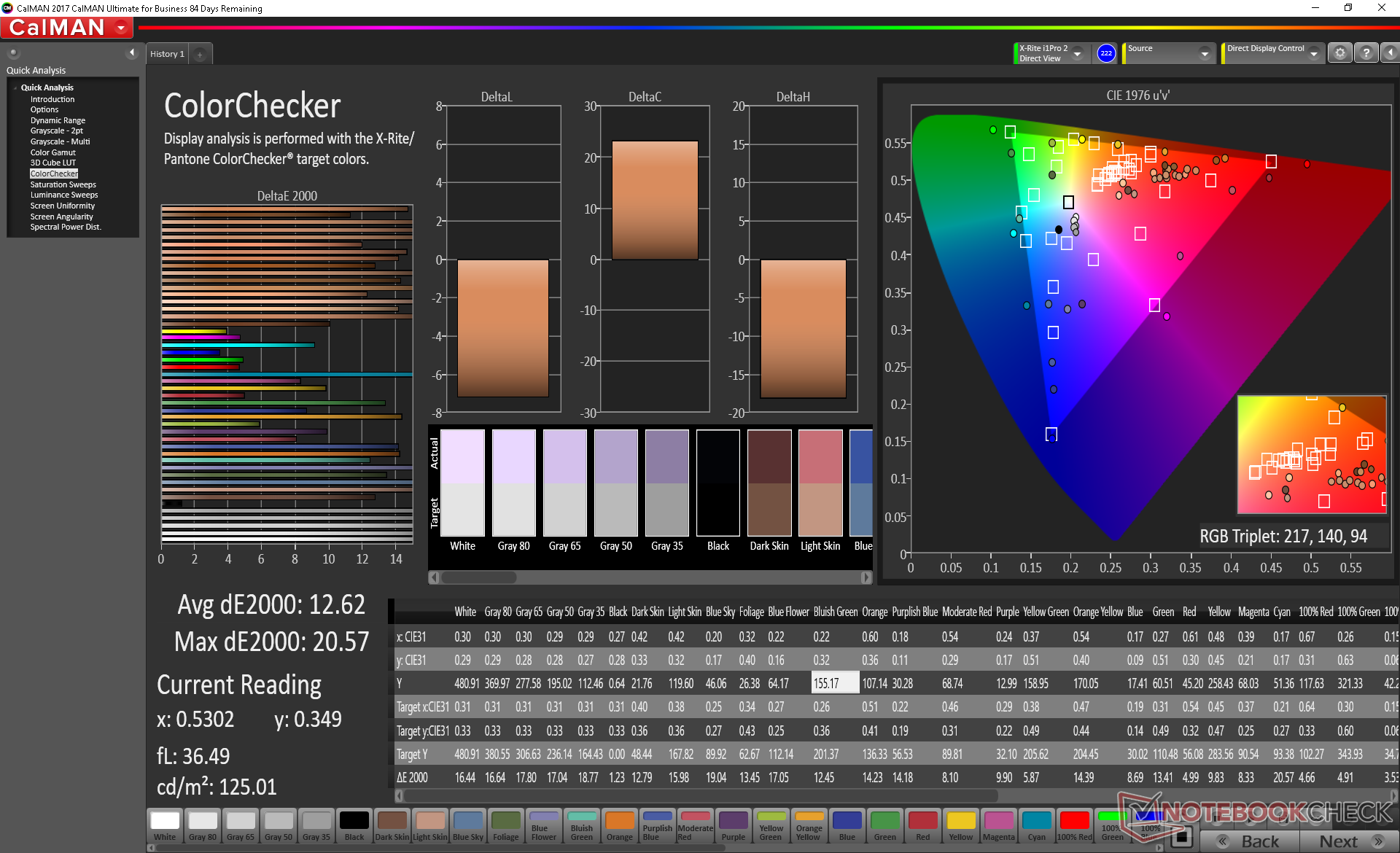The image size is (1400, 853).
Task: Switch to the History 1 tab
Action: pyautogui.click(x=167, y=54)
